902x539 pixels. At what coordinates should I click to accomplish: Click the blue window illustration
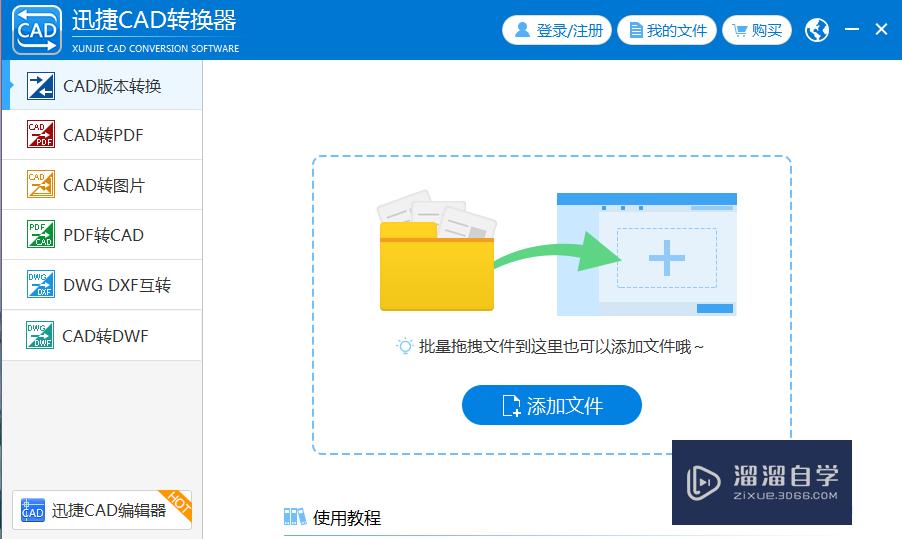point(647,254)
